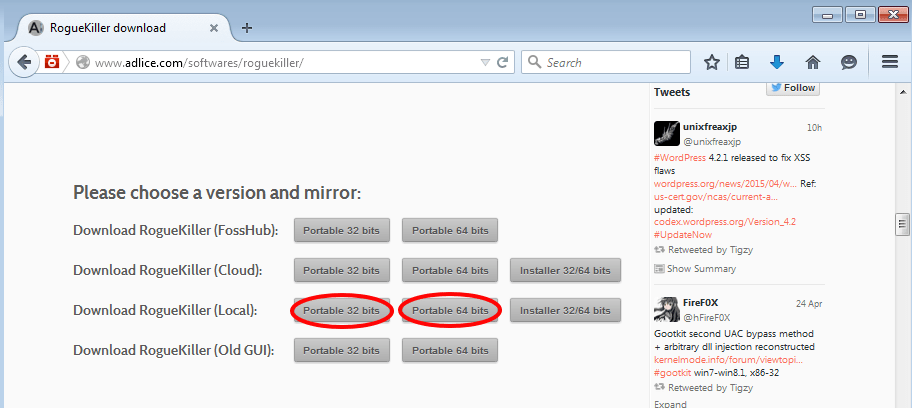Click the #WordPress hashtag link
The width and height of the screenshot is (912, 408).
click(x=680, y=158)
